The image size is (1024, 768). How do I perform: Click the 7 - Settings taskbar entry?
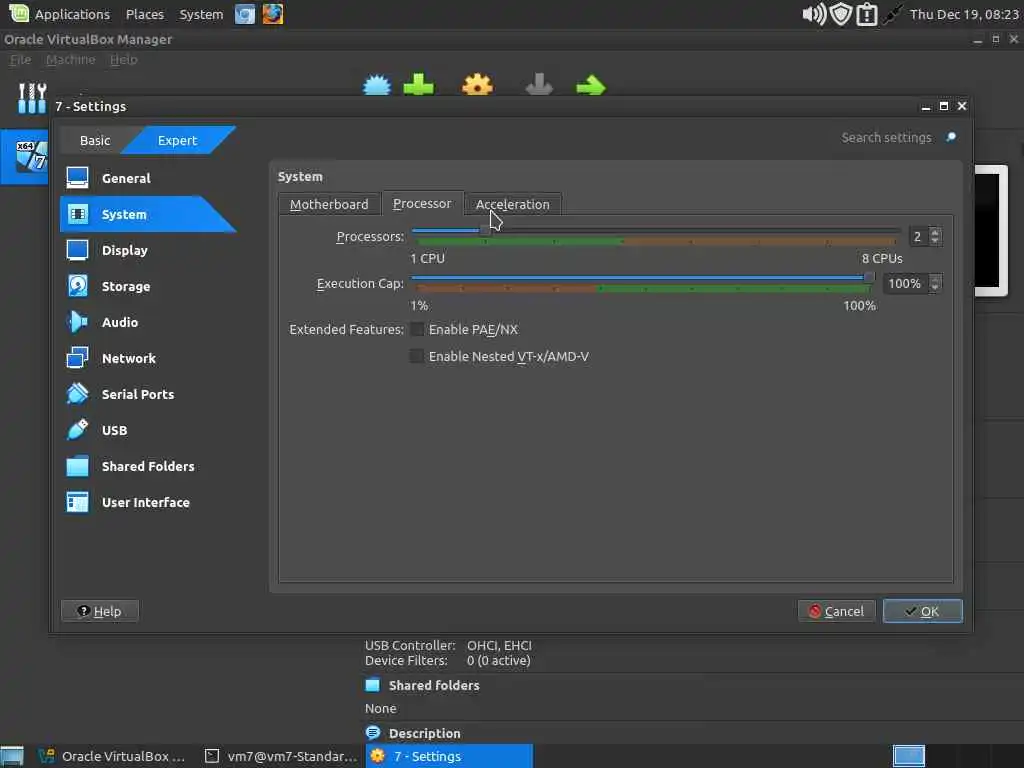pyautogui.click(x=449, y=756)
